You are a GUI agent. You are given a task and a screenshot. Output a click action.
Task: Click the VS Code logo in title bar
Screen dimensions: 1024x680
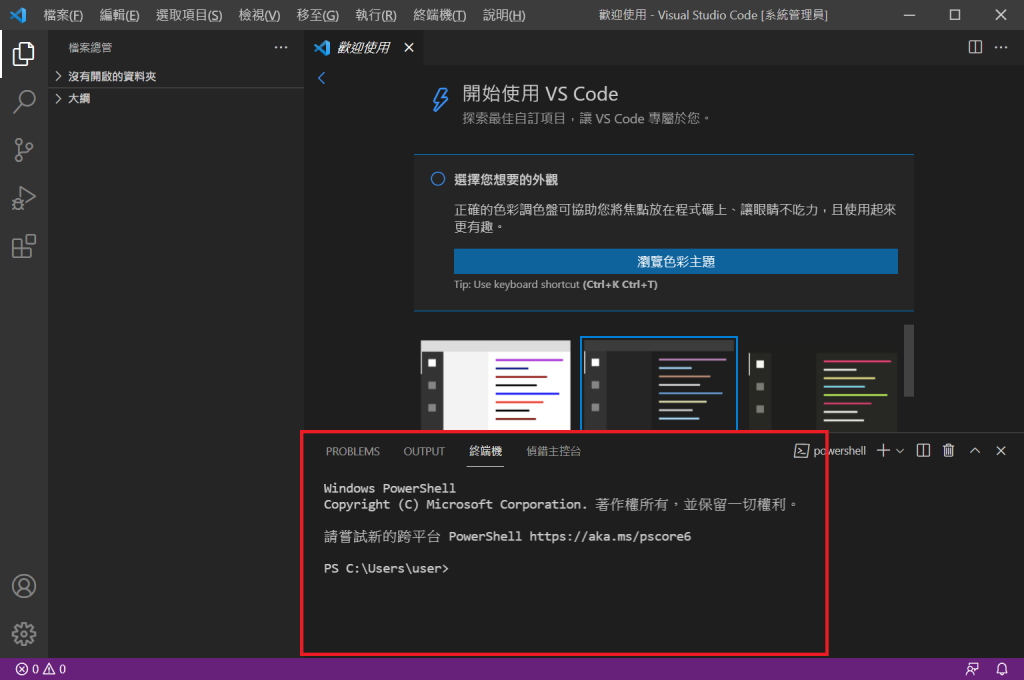pyautogui.click(x=18, y=14)
